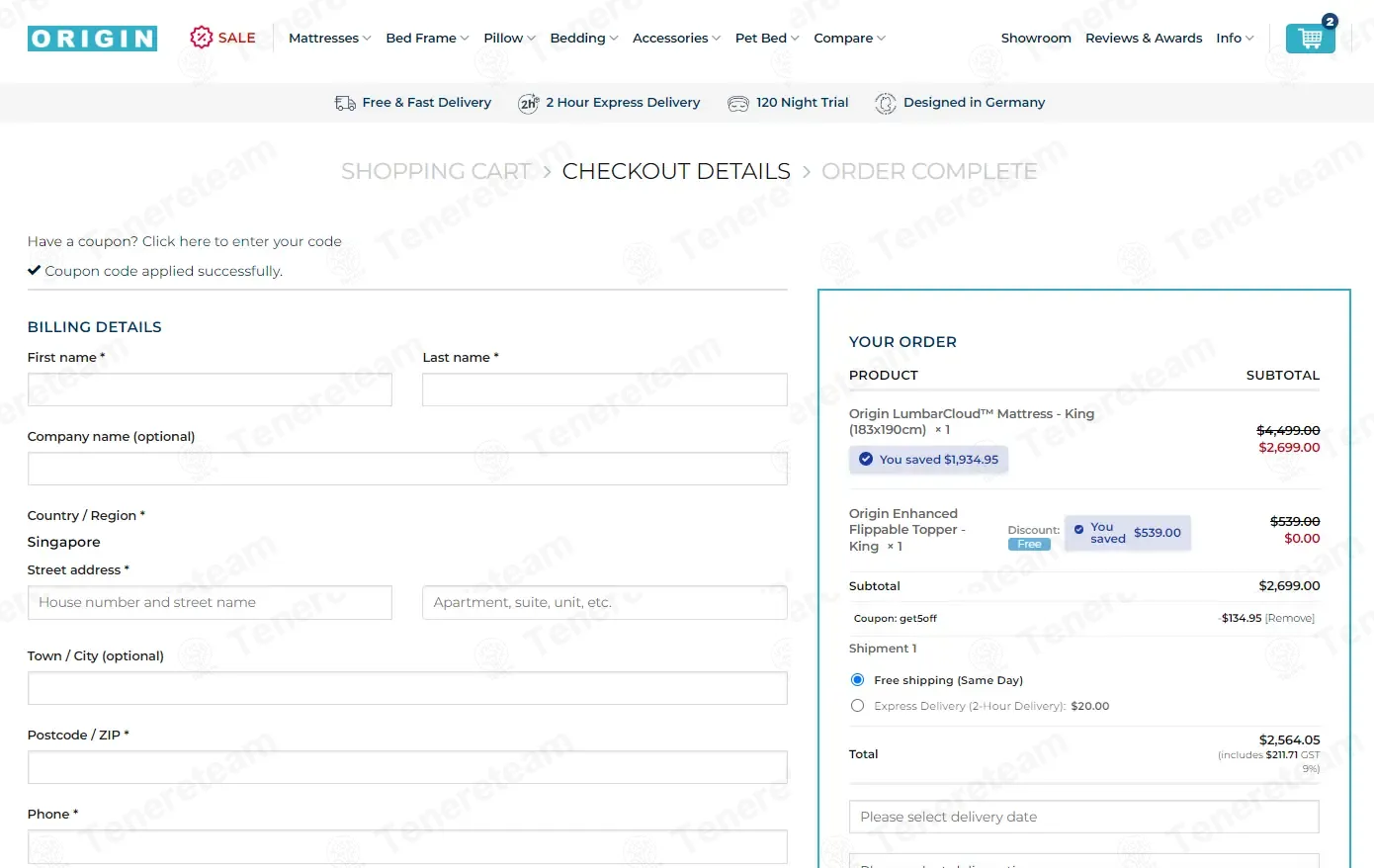Click the Singapore country value
The width and height of the screenshot is (1374, 868).
[x=64, y=542]
